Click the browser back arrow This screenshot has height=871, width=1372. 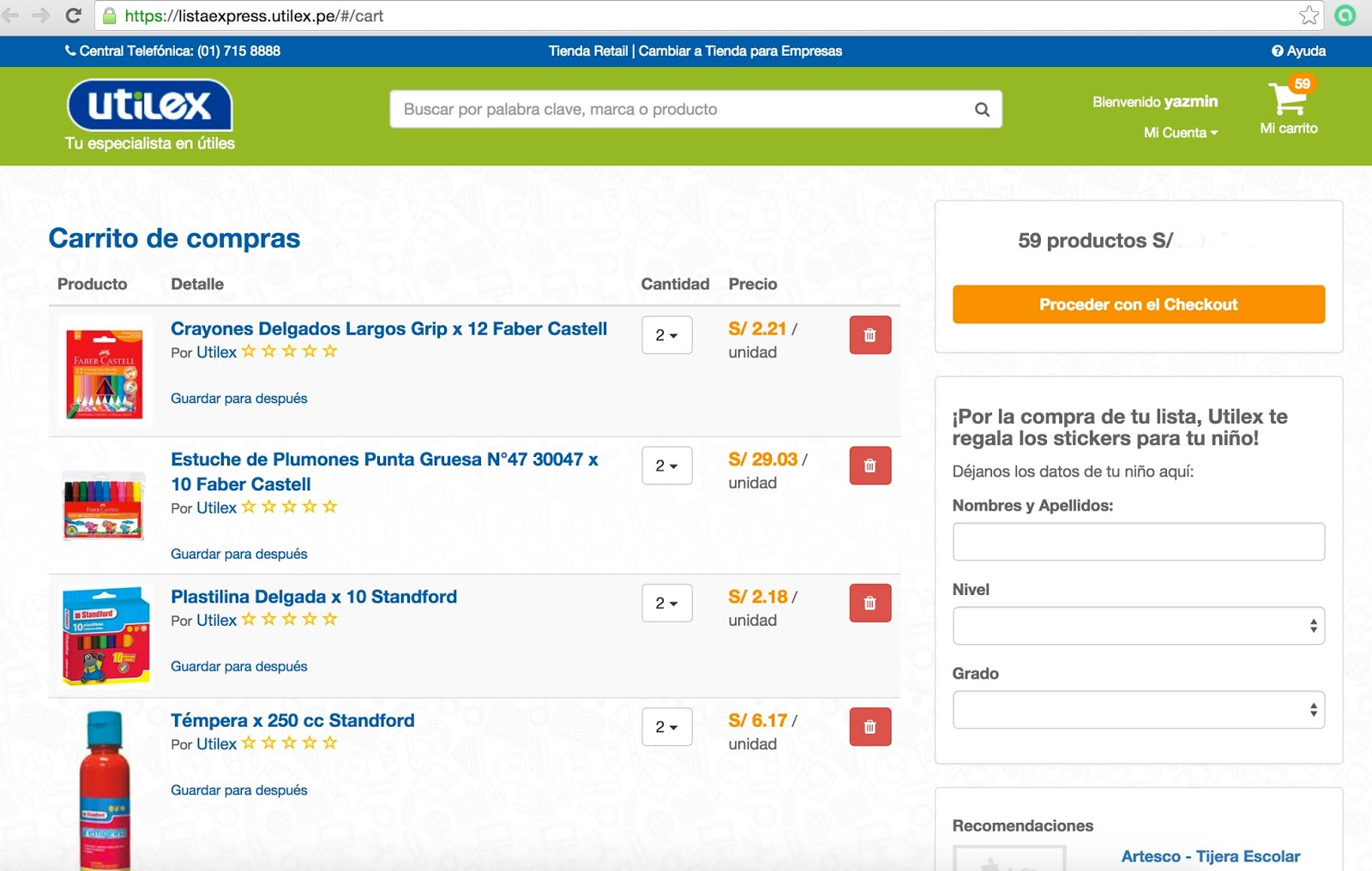tap(10, 15)
